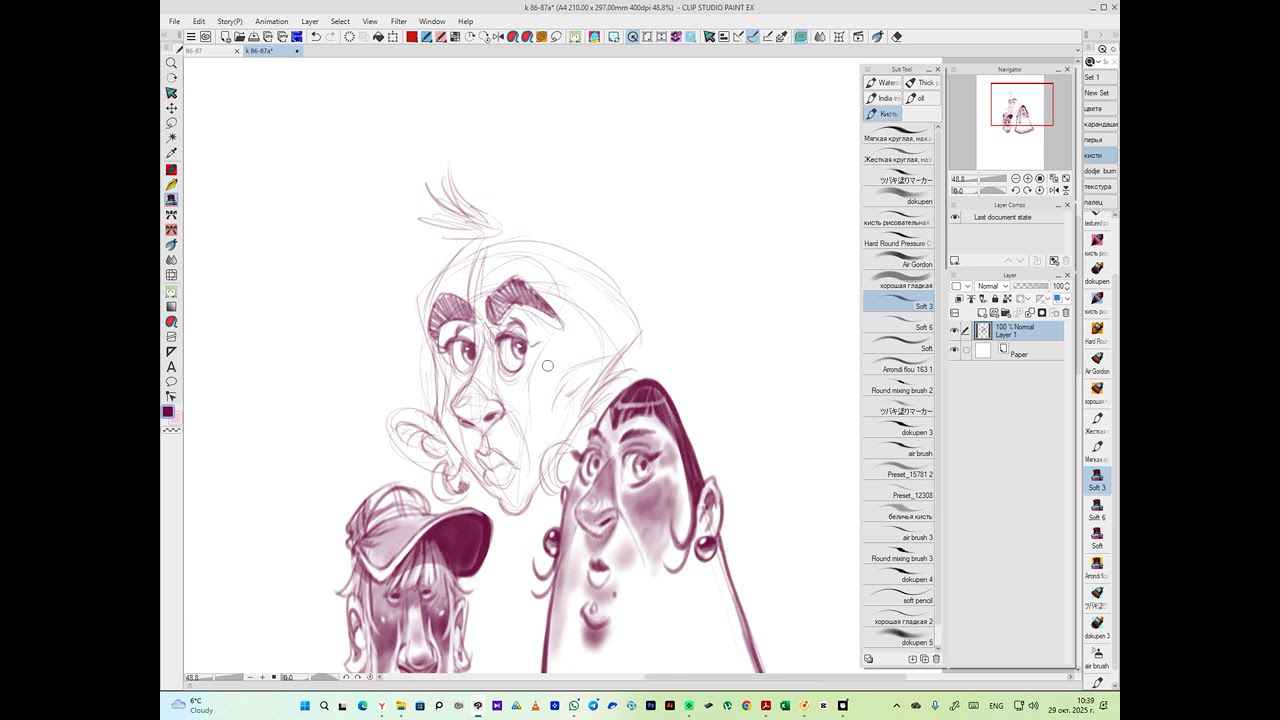This screenshot has height=720, width=1280.
Task: Open the Story(P) menu
Action: (230, 21)
